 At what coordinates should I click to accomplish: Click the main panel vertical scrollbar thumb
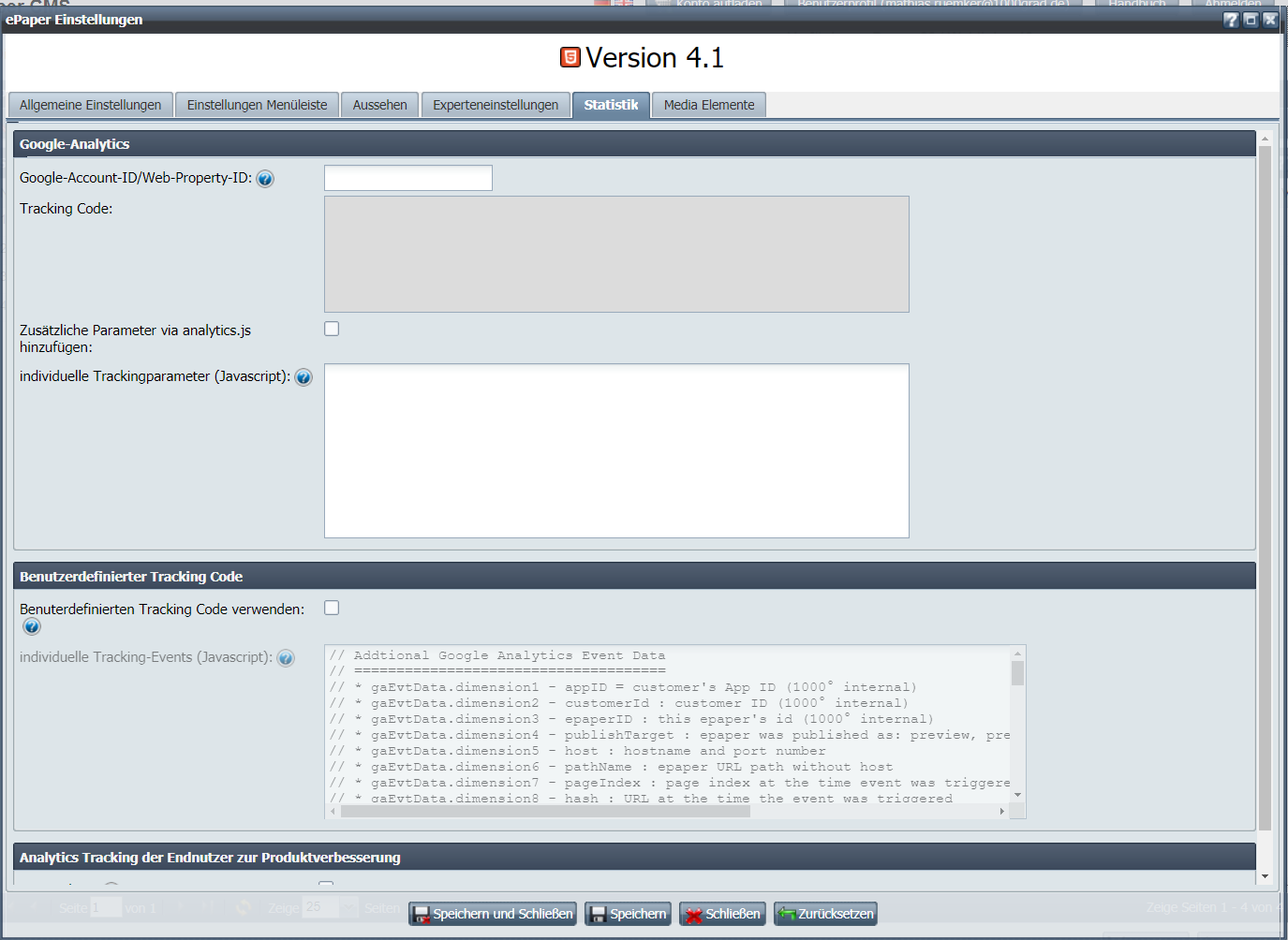click(x=1265, y=489)
